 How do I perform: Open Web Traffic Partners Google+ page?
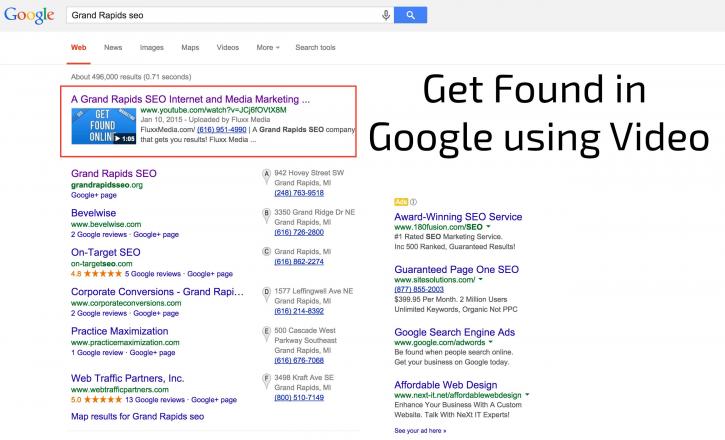tap(214, 400)
